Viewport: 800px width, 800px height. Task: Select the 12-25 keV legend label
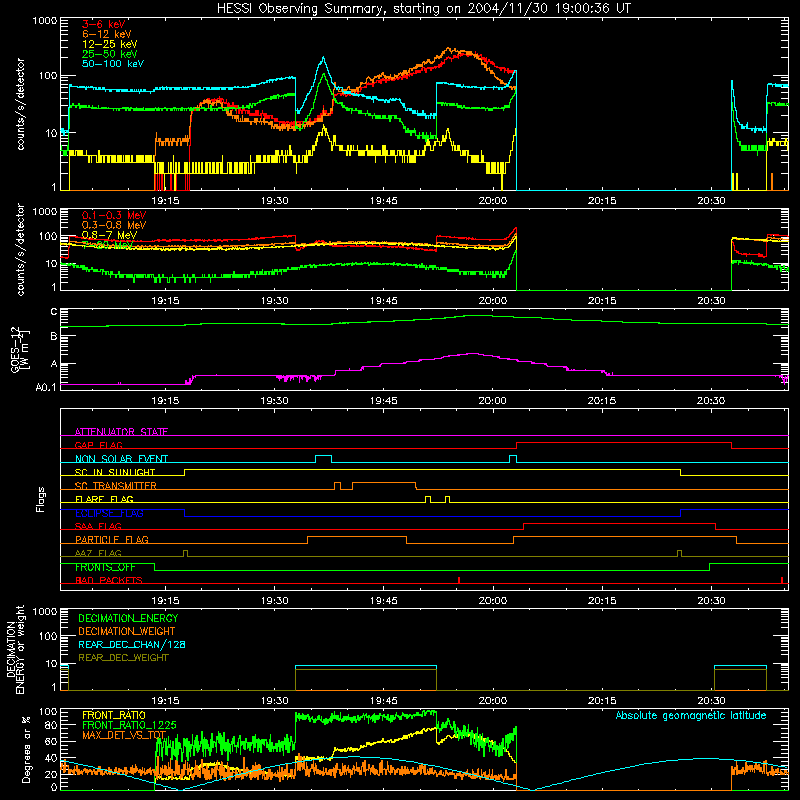coord(110,44)
